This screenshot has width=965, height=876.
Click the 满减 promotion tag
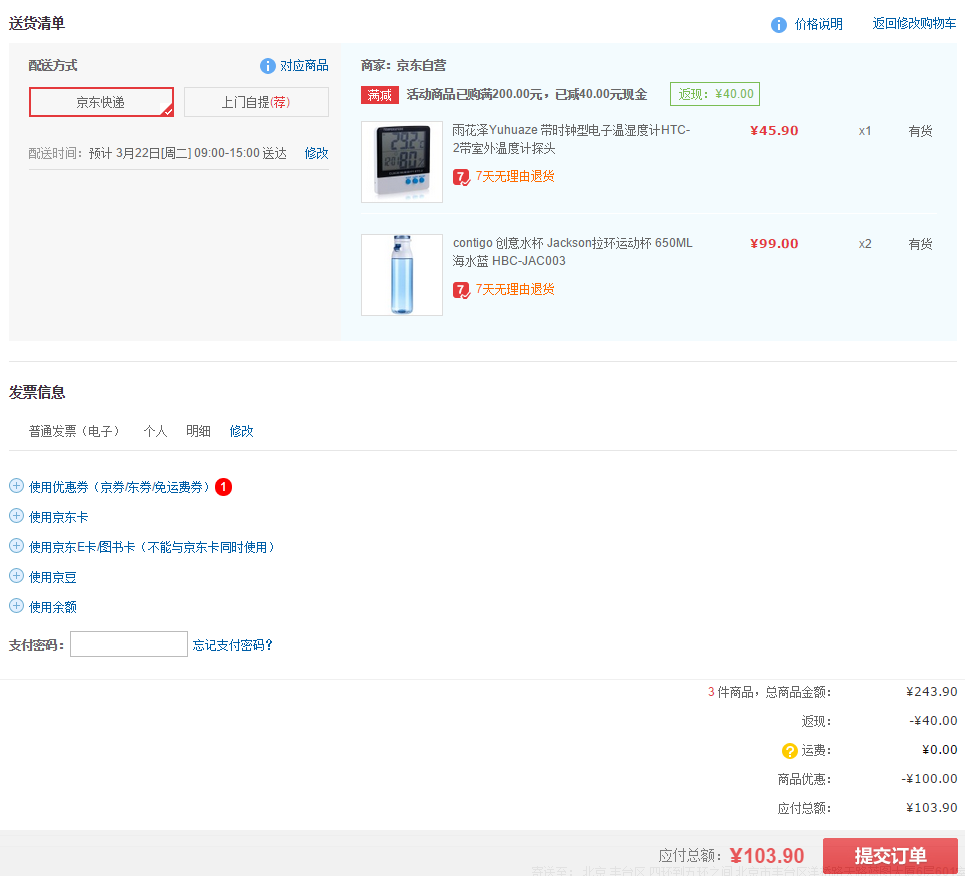pos(380,95)
